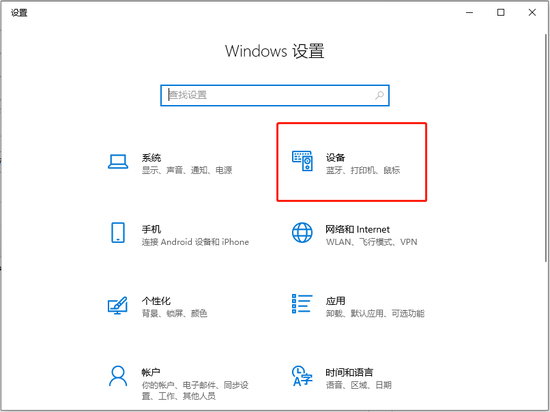Open the 应用 settings label
The width and height of the screenshot is (550, 412).
[x=335, y=301]
